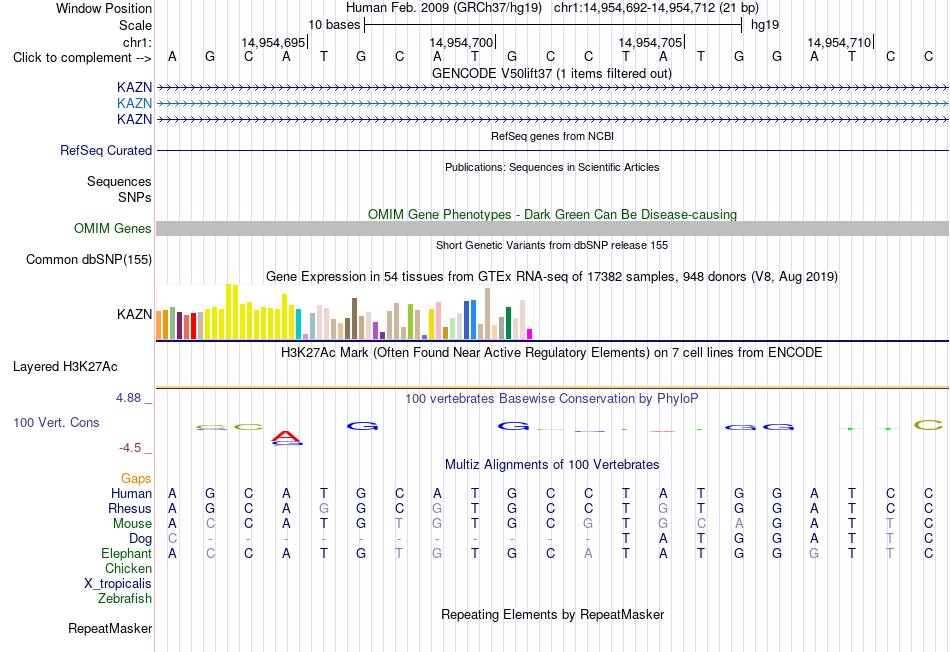Open the 'RefSeq genes from NCBI' track title
The height and width of the screenshot is (652, 950).
coord(553,136)
